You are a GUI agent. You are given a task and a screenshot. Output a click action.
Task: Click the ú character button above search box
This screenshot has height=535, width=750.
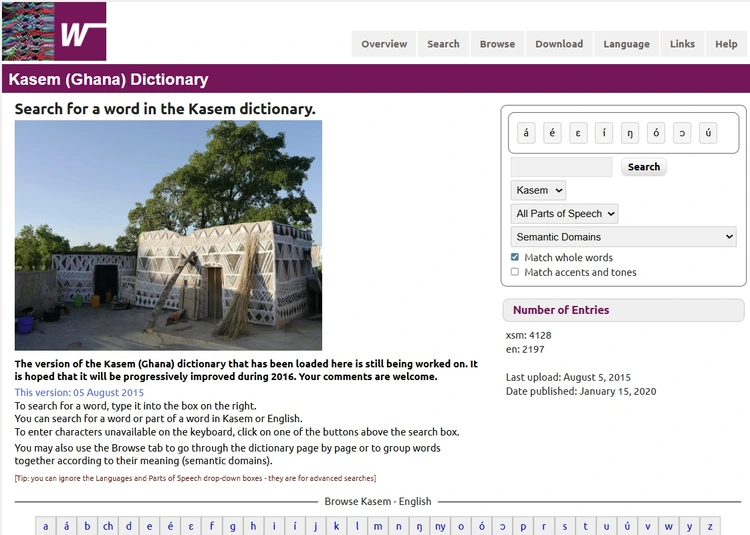[x=708, y=133]
